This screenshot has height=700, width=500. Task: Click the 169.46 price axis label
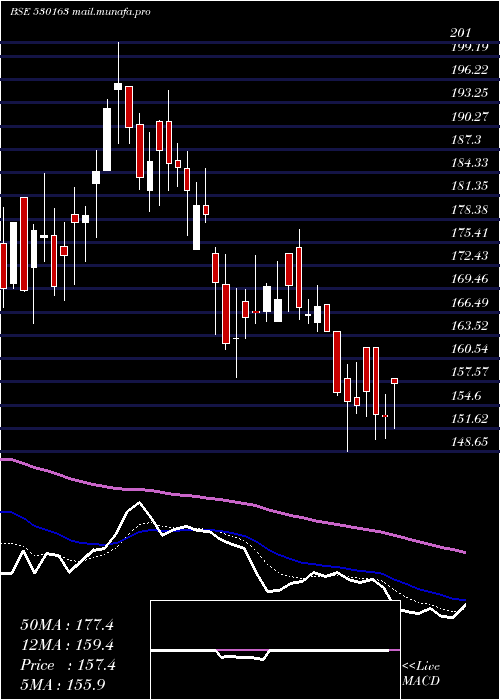click(x=469, y=279)
